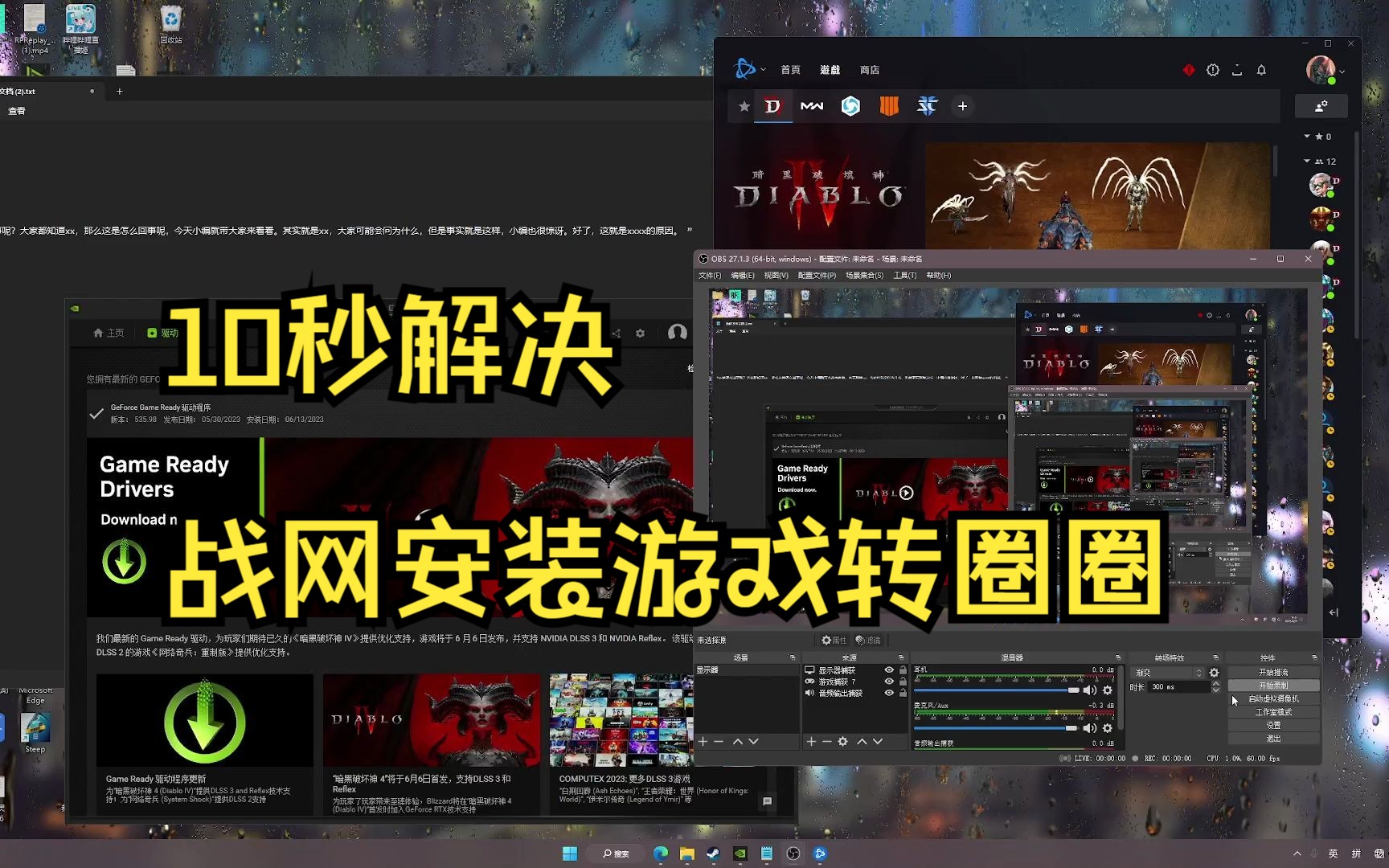The height and width of the screenshot is (868, 1389).
Task: Mute the 耳机 audio channel
Action: click(1089, 690)
